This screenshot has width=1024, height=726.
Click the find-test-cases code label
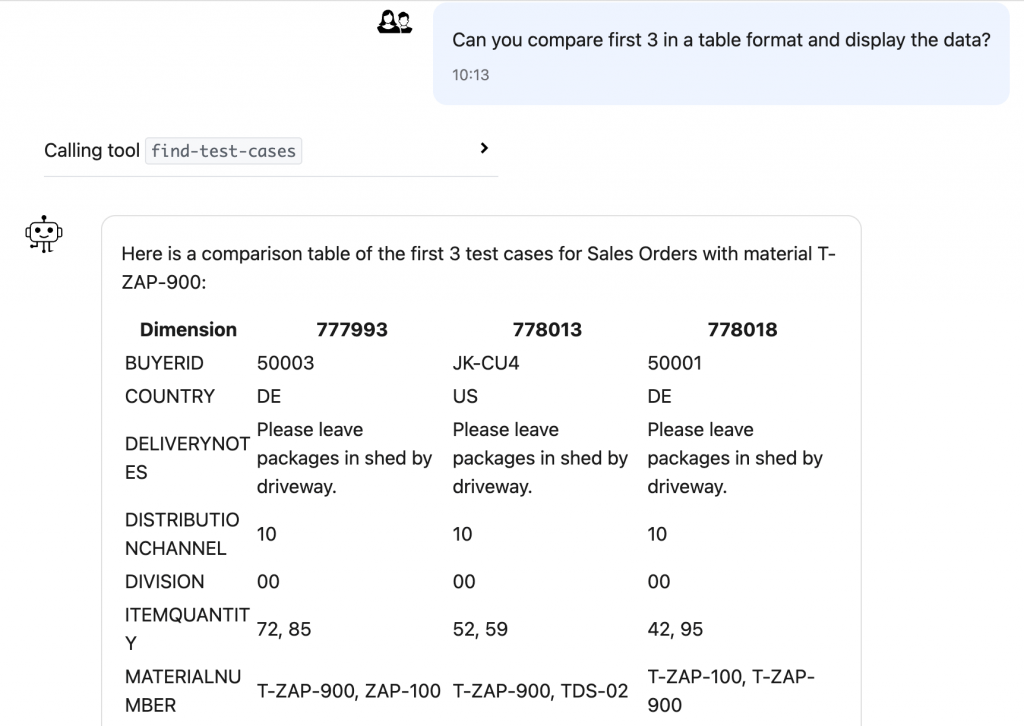pyautogui.click(x=223, y=151)
